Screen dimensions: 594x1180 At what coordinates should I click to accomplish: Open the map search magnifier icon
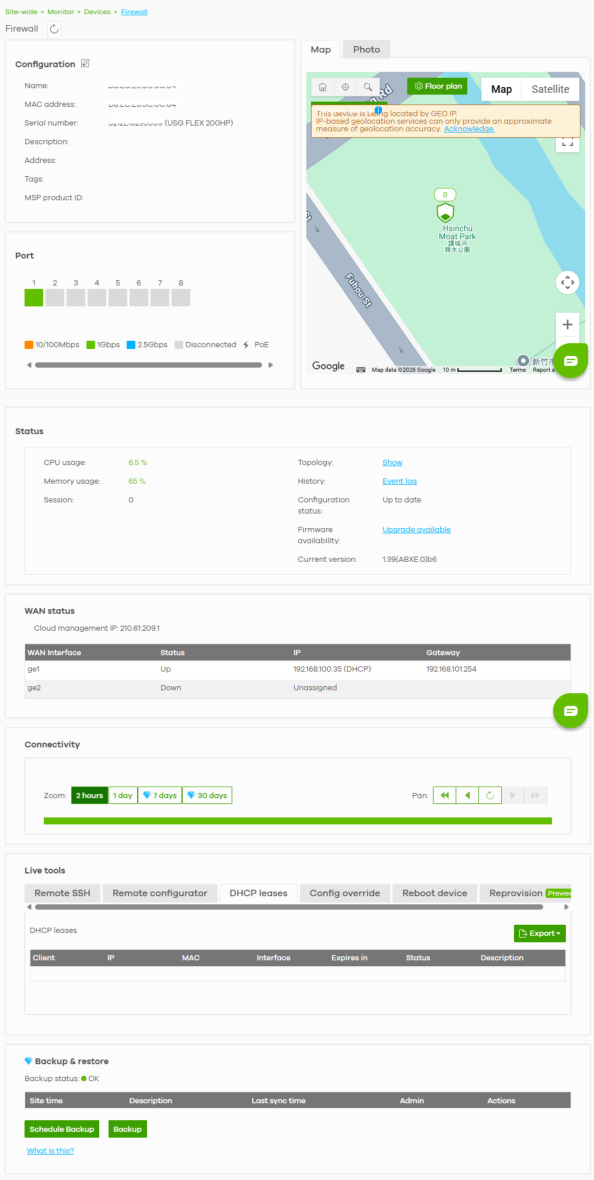(367, 87)
